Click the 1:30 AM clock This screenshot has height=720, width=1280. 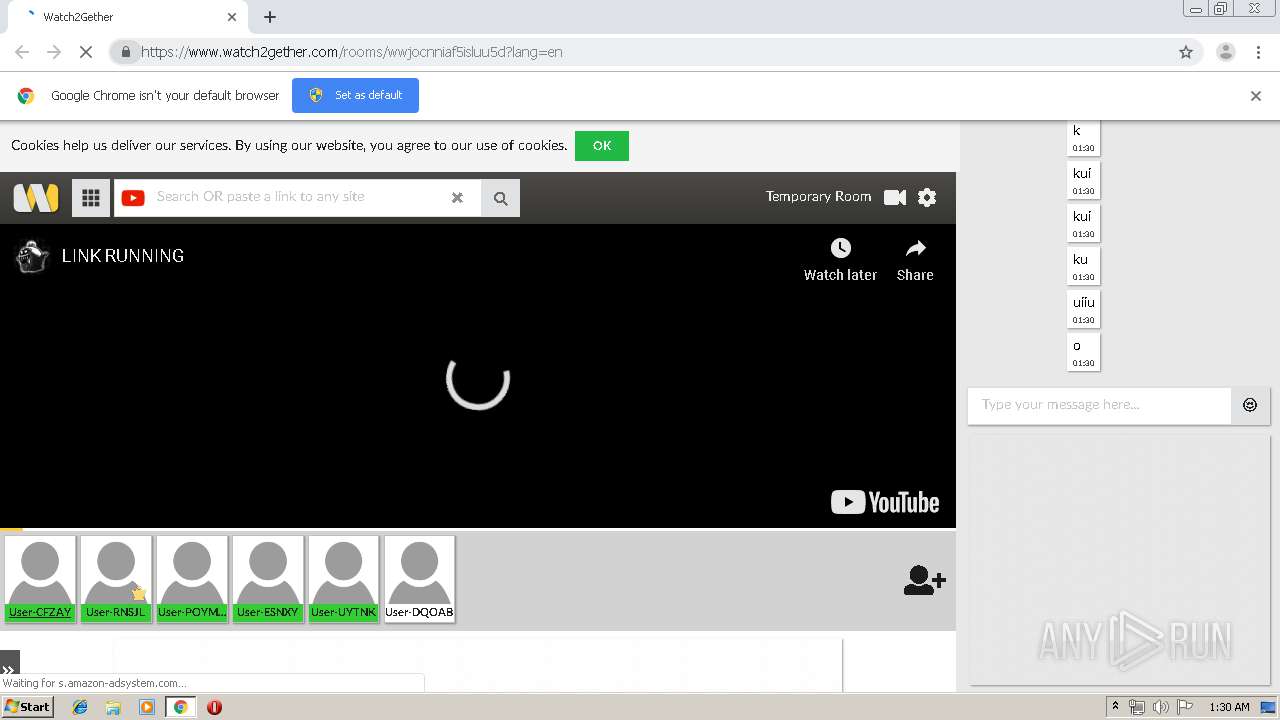[x=1229, y=707]
